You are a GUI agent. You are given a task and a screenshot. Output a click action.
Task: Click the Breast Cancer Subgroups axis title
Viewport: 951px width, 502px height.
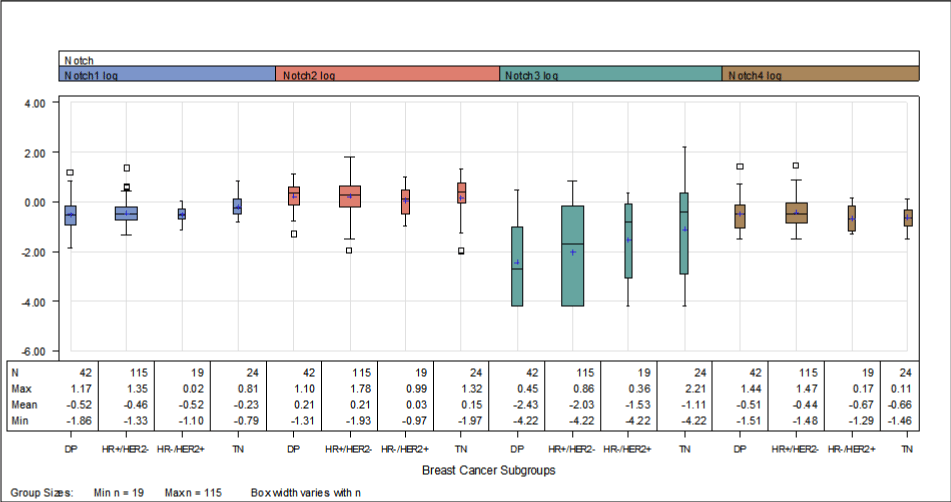489,469
